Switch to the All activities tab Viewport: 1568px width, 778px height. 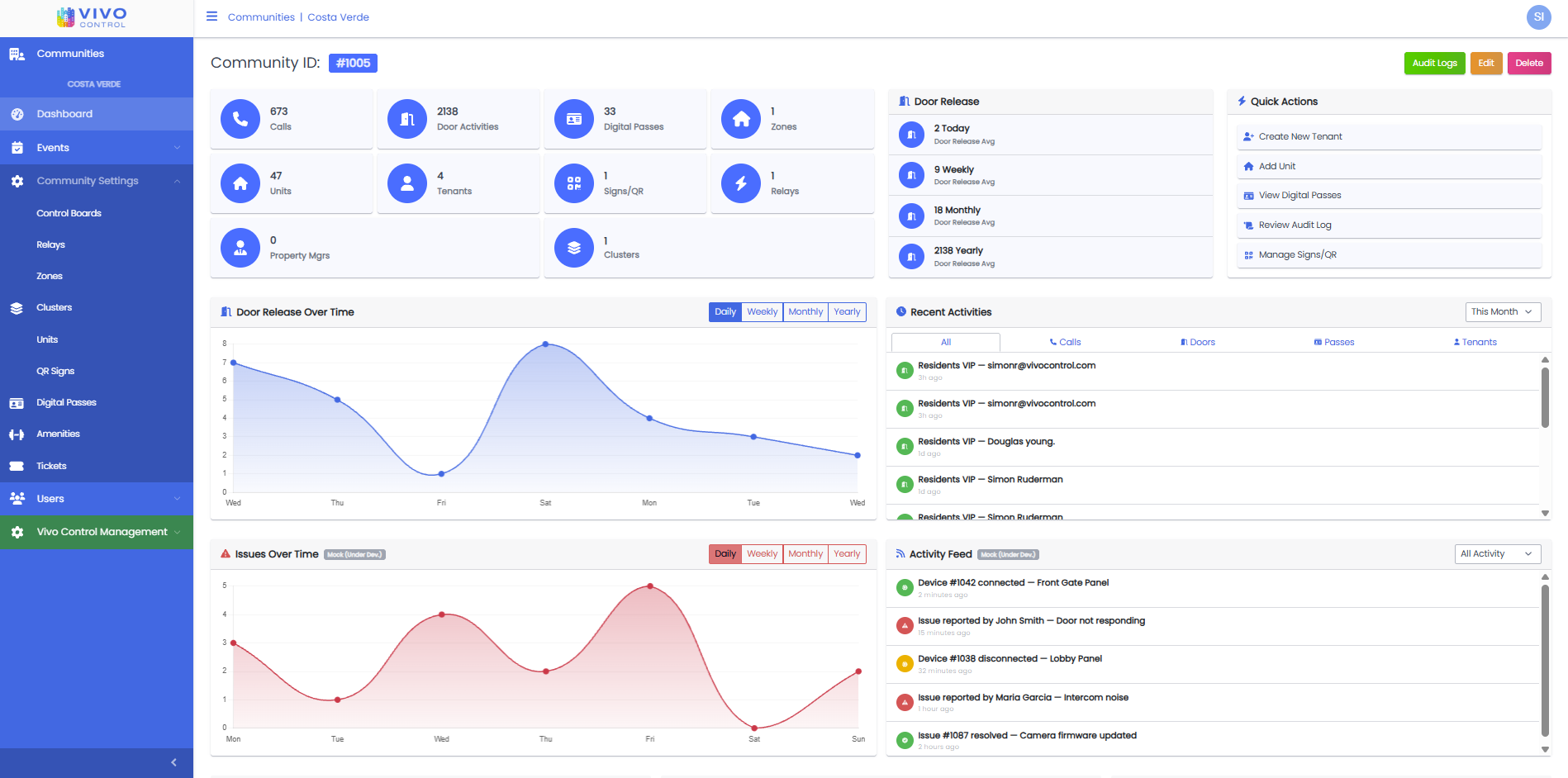pos(946,342)
